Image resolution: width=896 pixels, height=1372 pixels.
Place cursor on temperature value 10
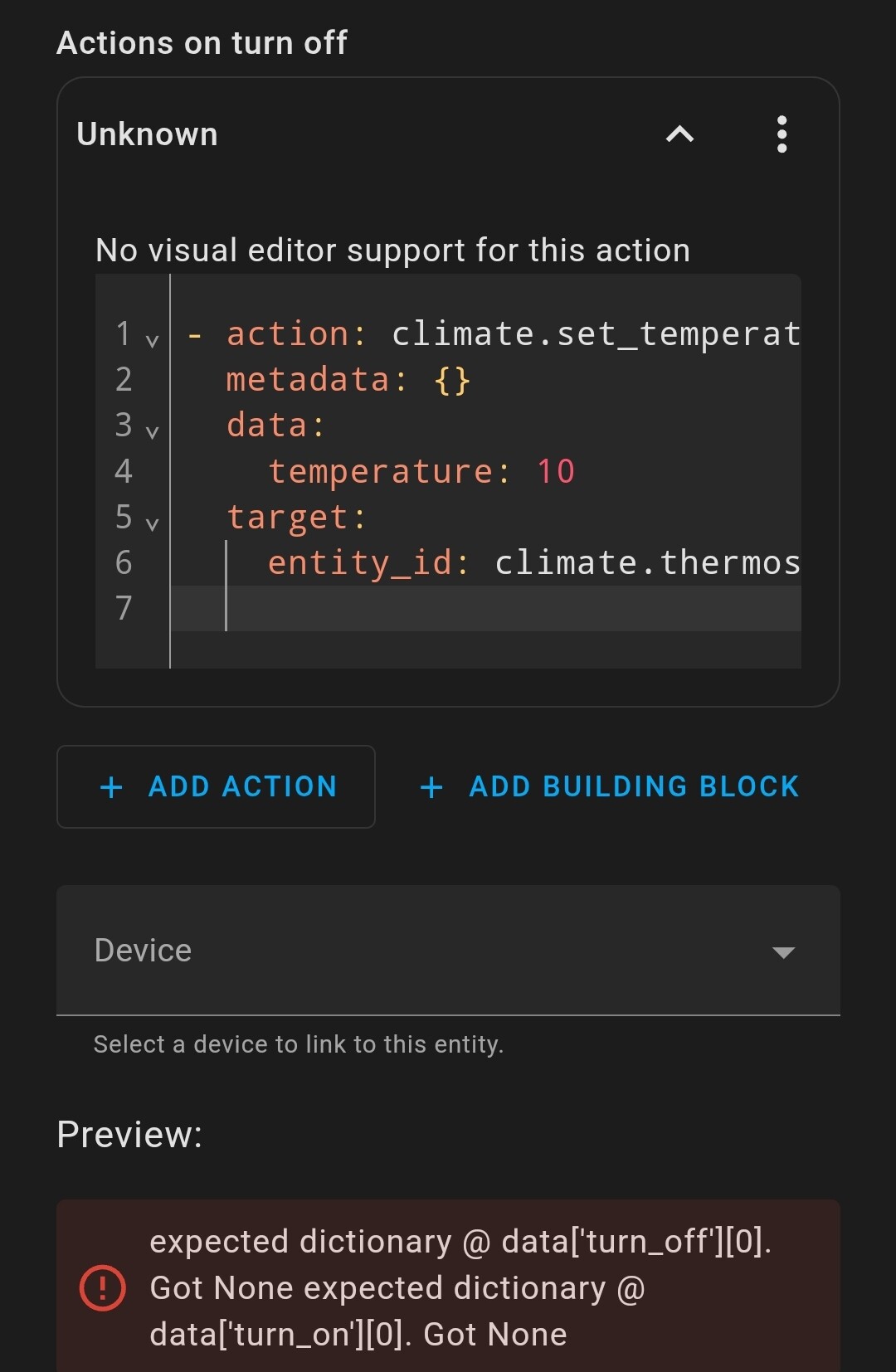(x=556, y=471)
